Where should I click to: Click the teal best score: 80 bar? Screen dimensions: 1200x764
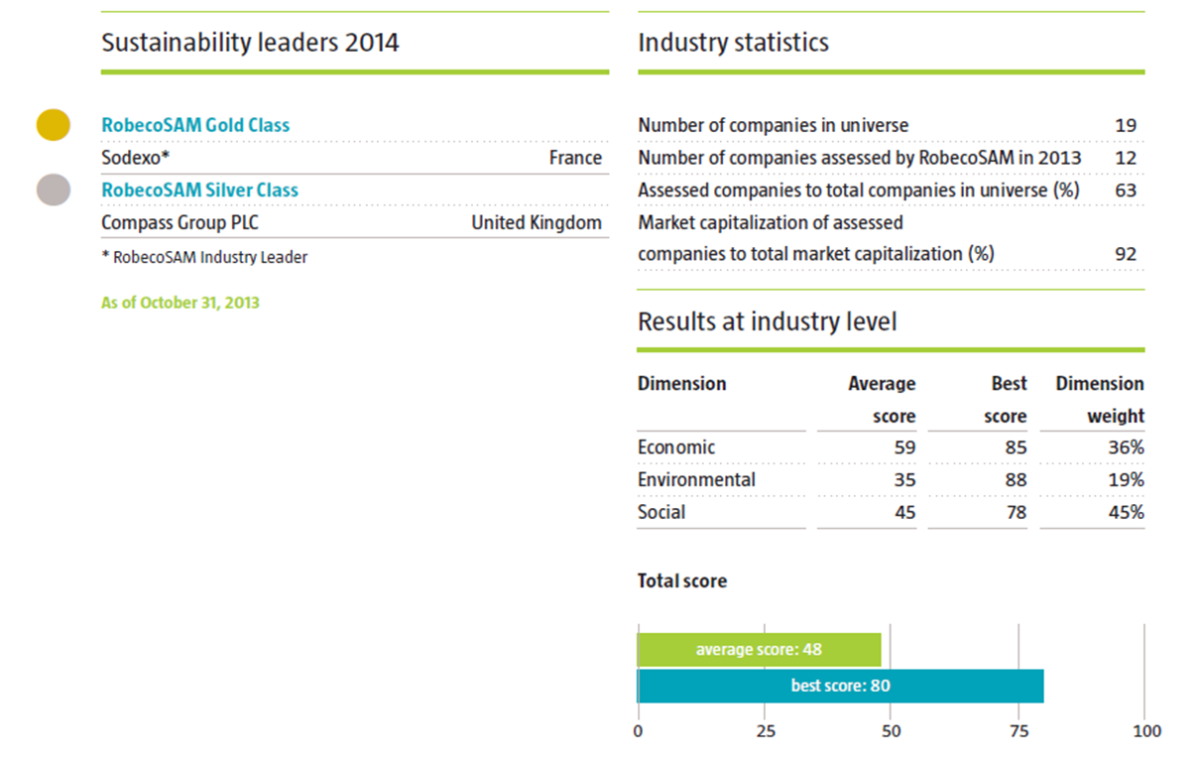click(x=841, y=686)
